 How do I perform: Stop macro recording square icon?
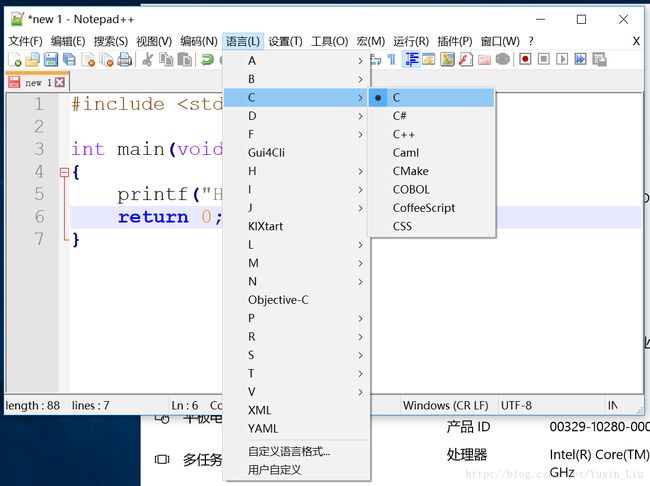543,59
